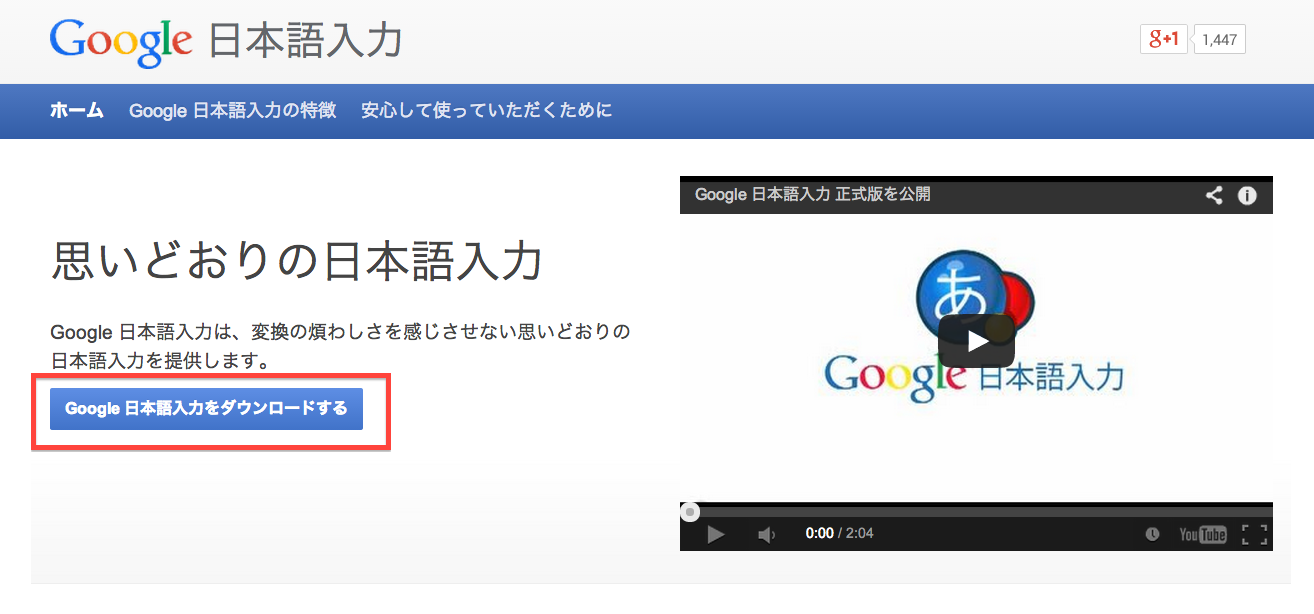Enter fullscreen with the fullscreen icon
Viewport: 1314px width, 614px height.
tap(1254, 534)
